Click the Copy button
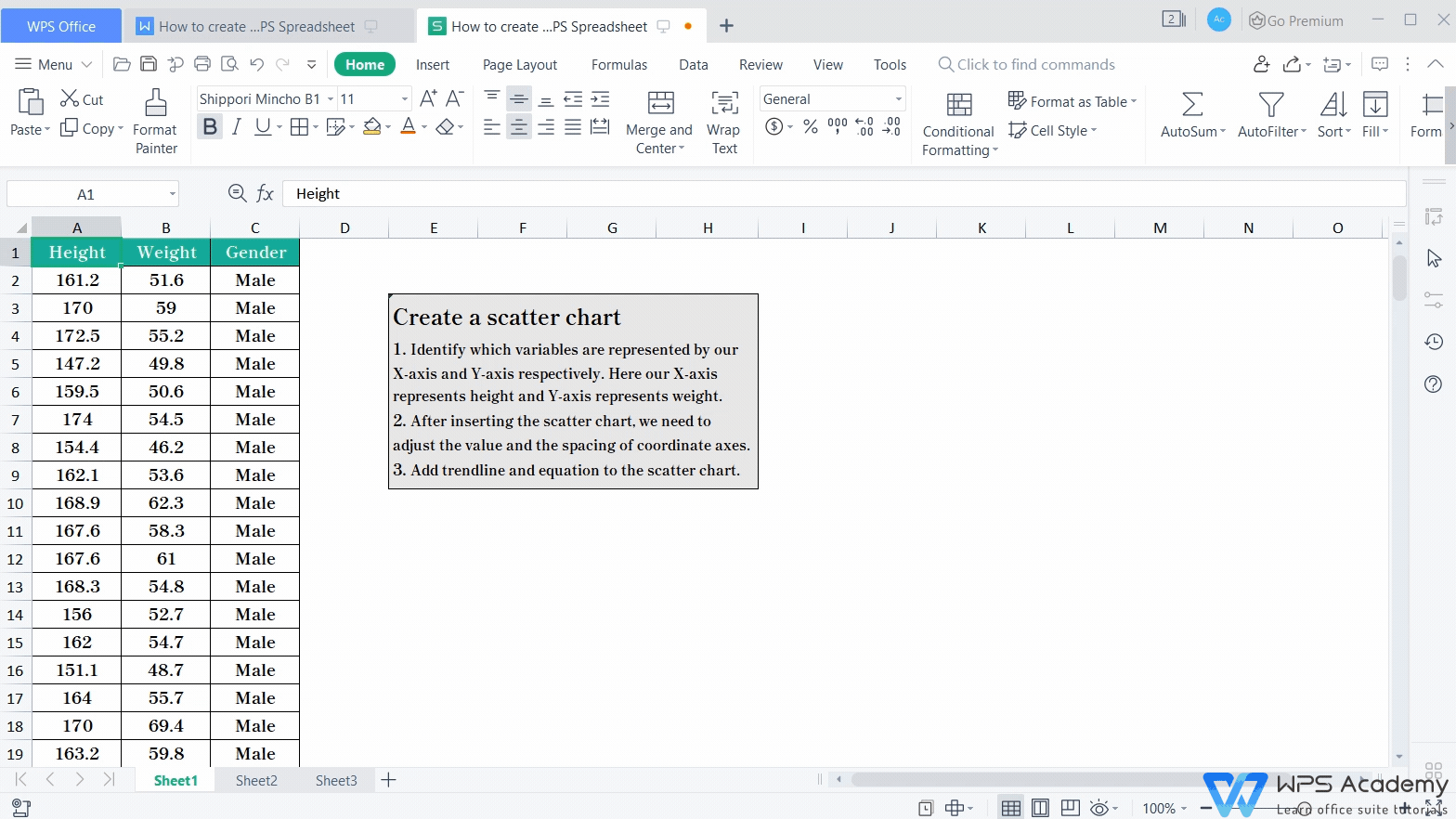The height and width of the screenshot is (819, 1456). tap(91, 129)
